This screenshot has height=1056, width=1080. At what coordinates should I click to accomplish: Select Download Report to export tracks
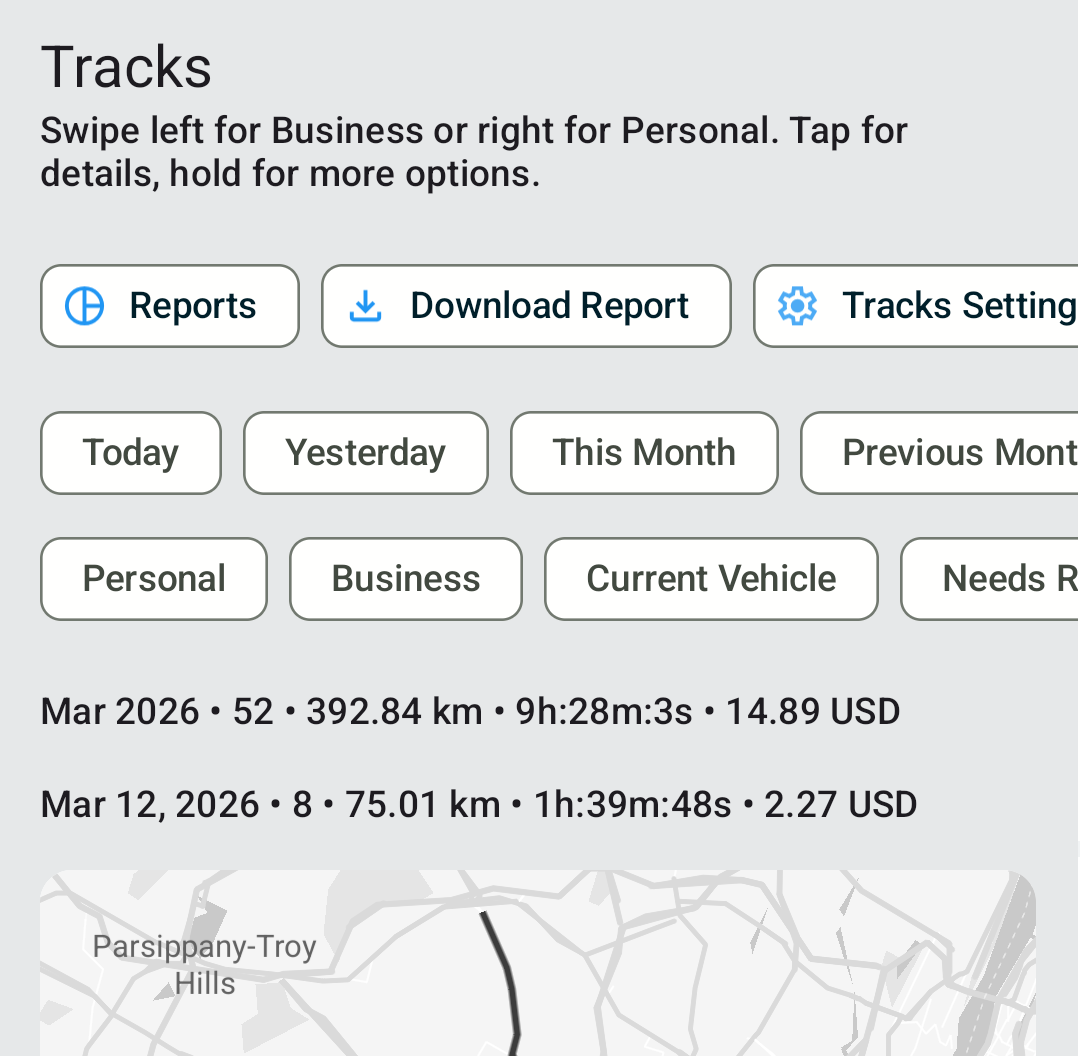(x=526, y=306)
